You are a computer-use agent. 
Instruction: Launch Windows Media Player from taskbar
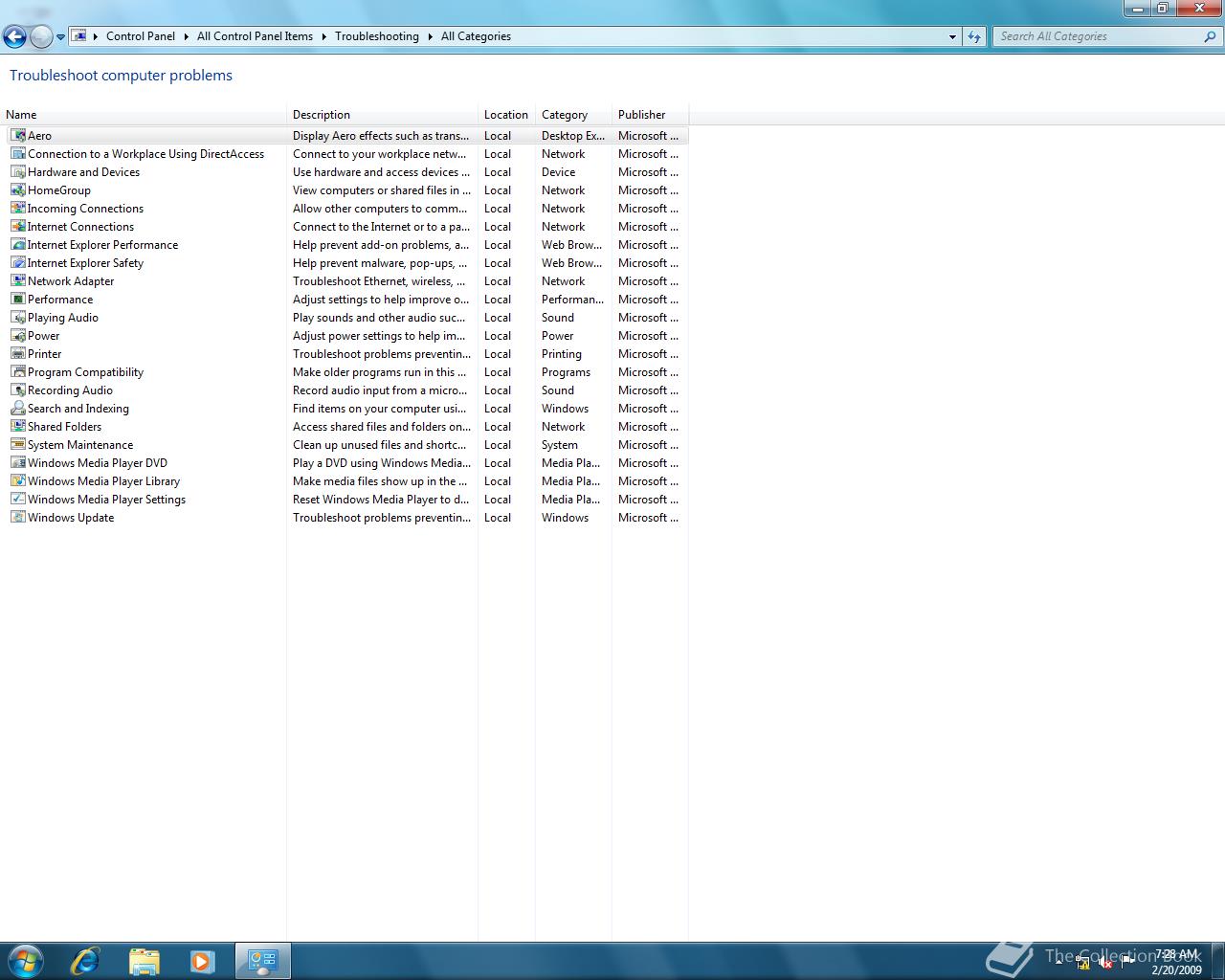202,961
